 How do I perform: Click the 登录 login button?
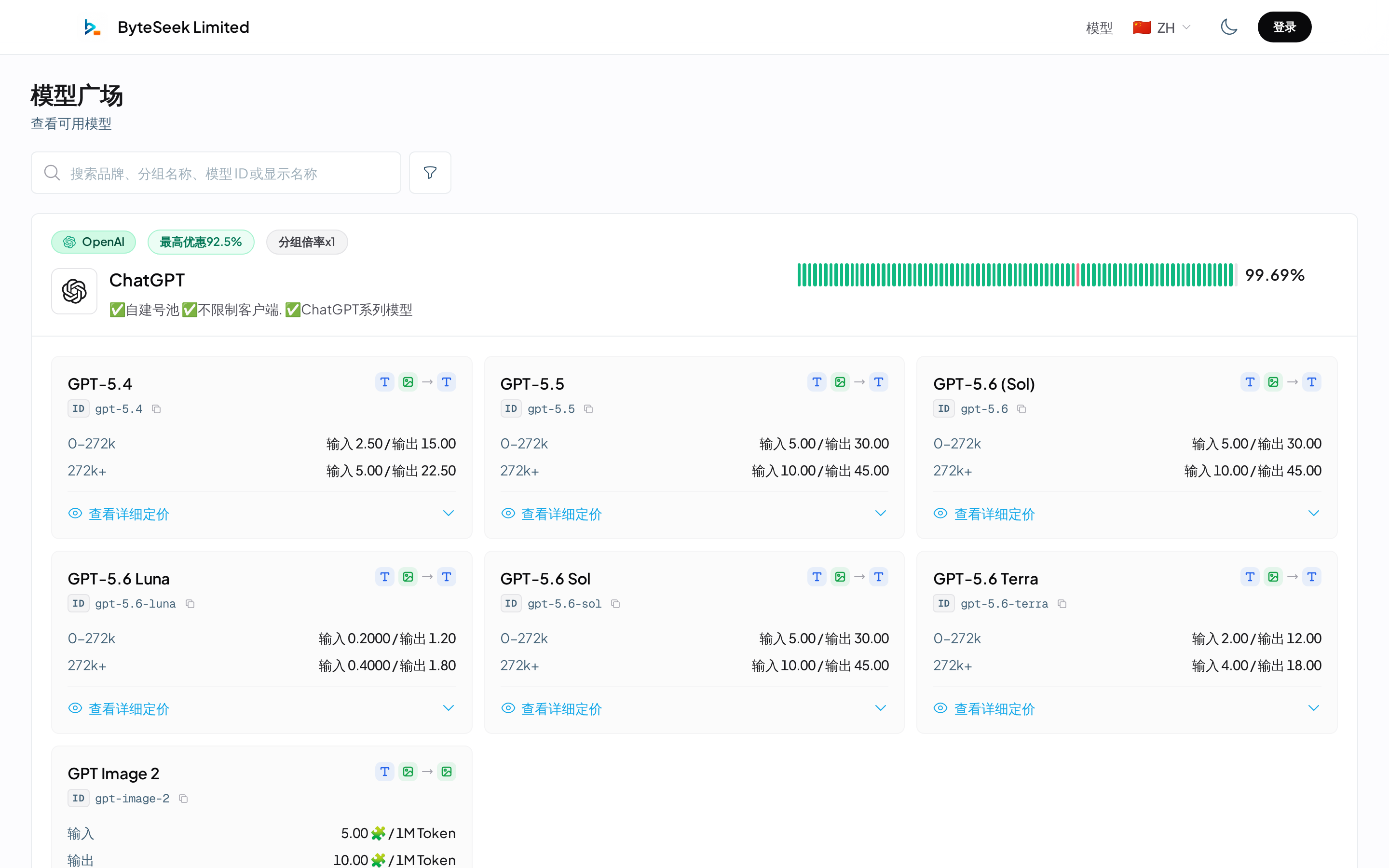(x=1284, y=27)
